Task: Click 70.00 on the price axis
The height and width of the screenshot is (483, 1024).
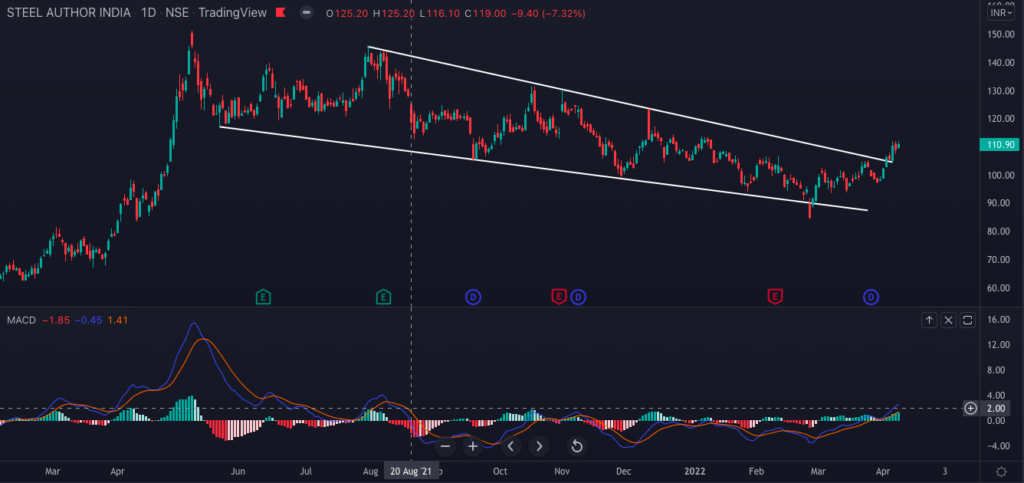Action: click(1000, 259)
